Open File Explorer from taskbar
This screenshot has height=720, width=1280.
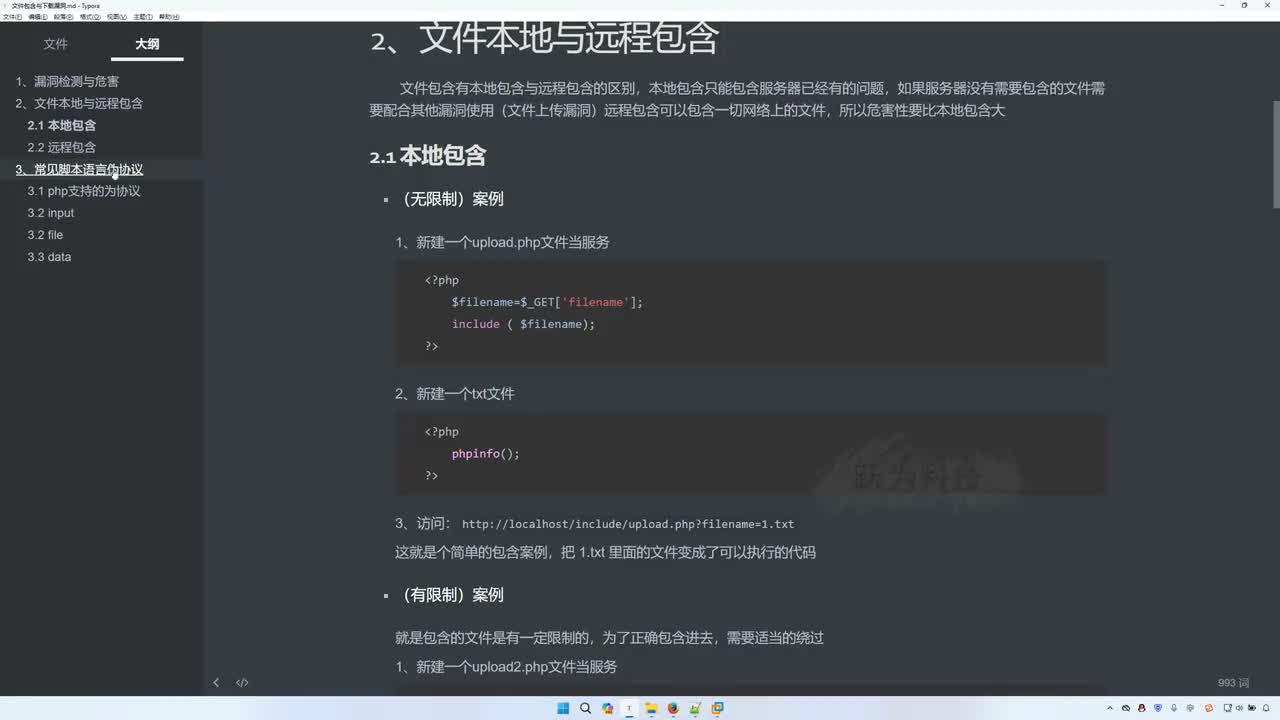coord(651,708)
